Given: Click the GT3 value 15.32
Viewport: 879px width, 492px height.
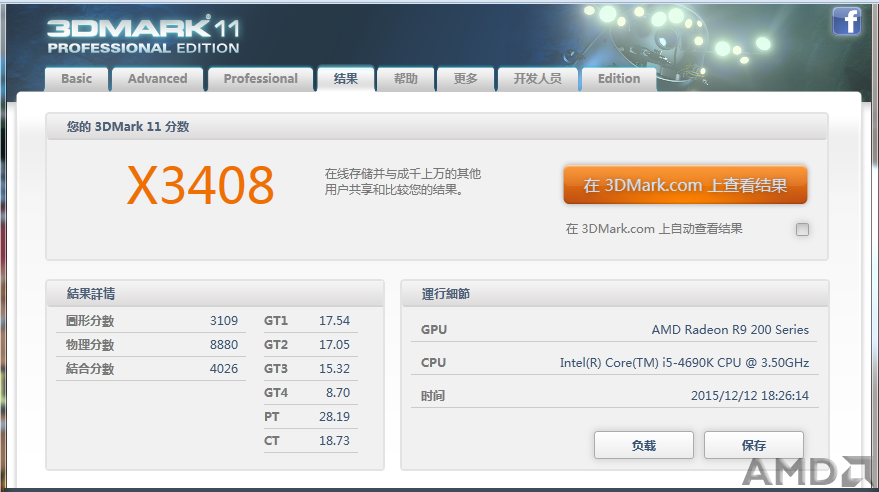Looking at the screenshot, I should click(334, 369).
